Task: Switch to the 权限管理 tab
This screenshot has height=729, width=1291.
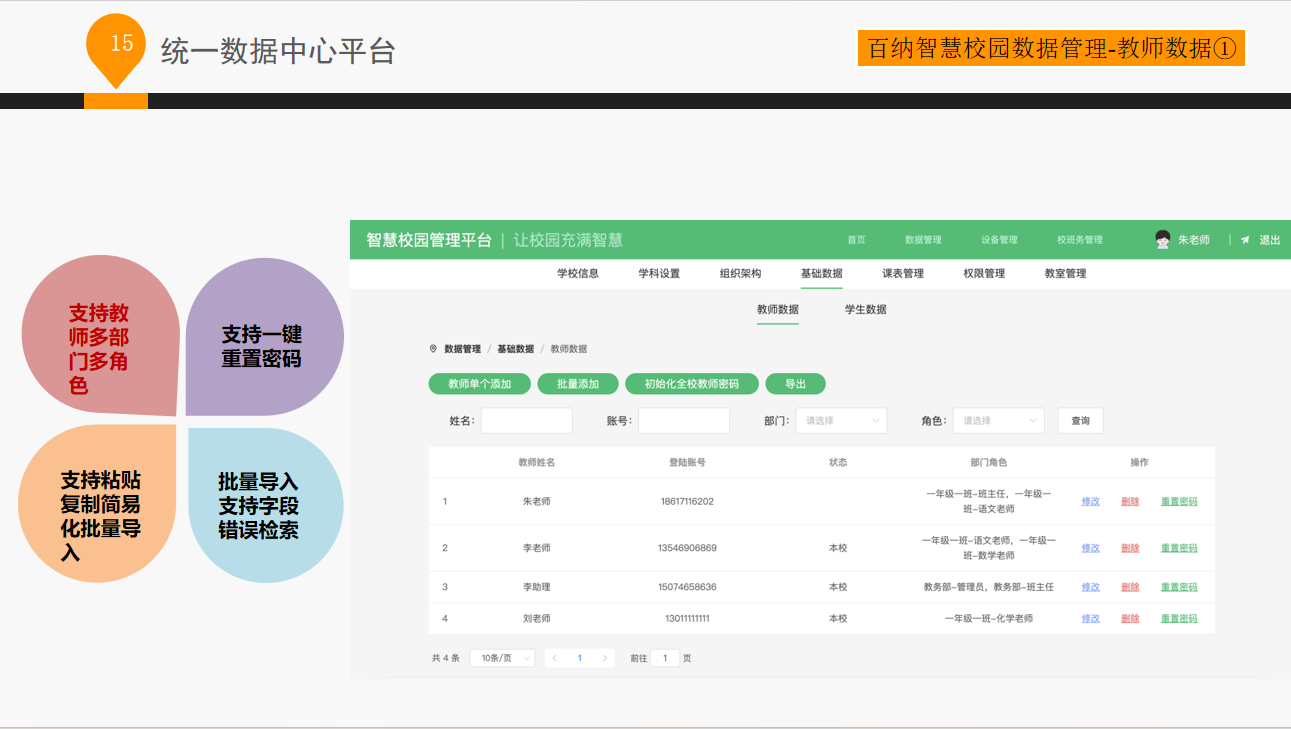Action: click(984, 273)
